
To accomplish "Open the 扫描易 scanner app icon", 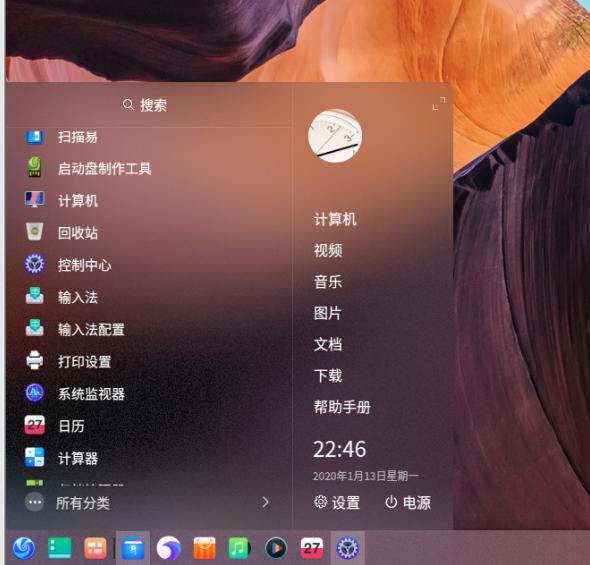I will 35,137.
